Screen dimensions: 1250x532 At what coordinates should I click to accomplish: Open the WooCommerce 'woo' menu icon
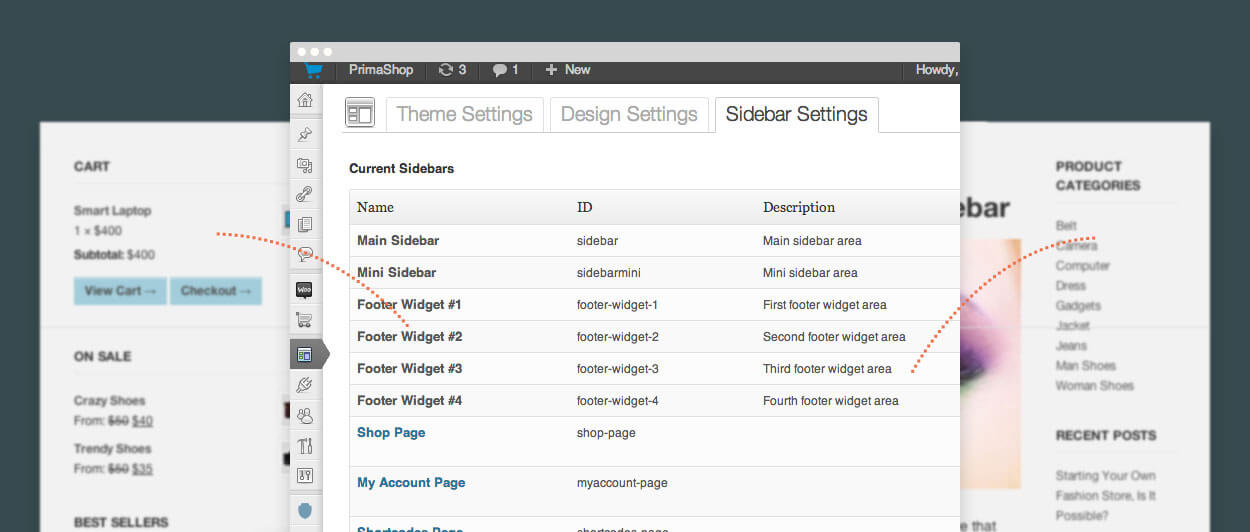pos(305,289)
